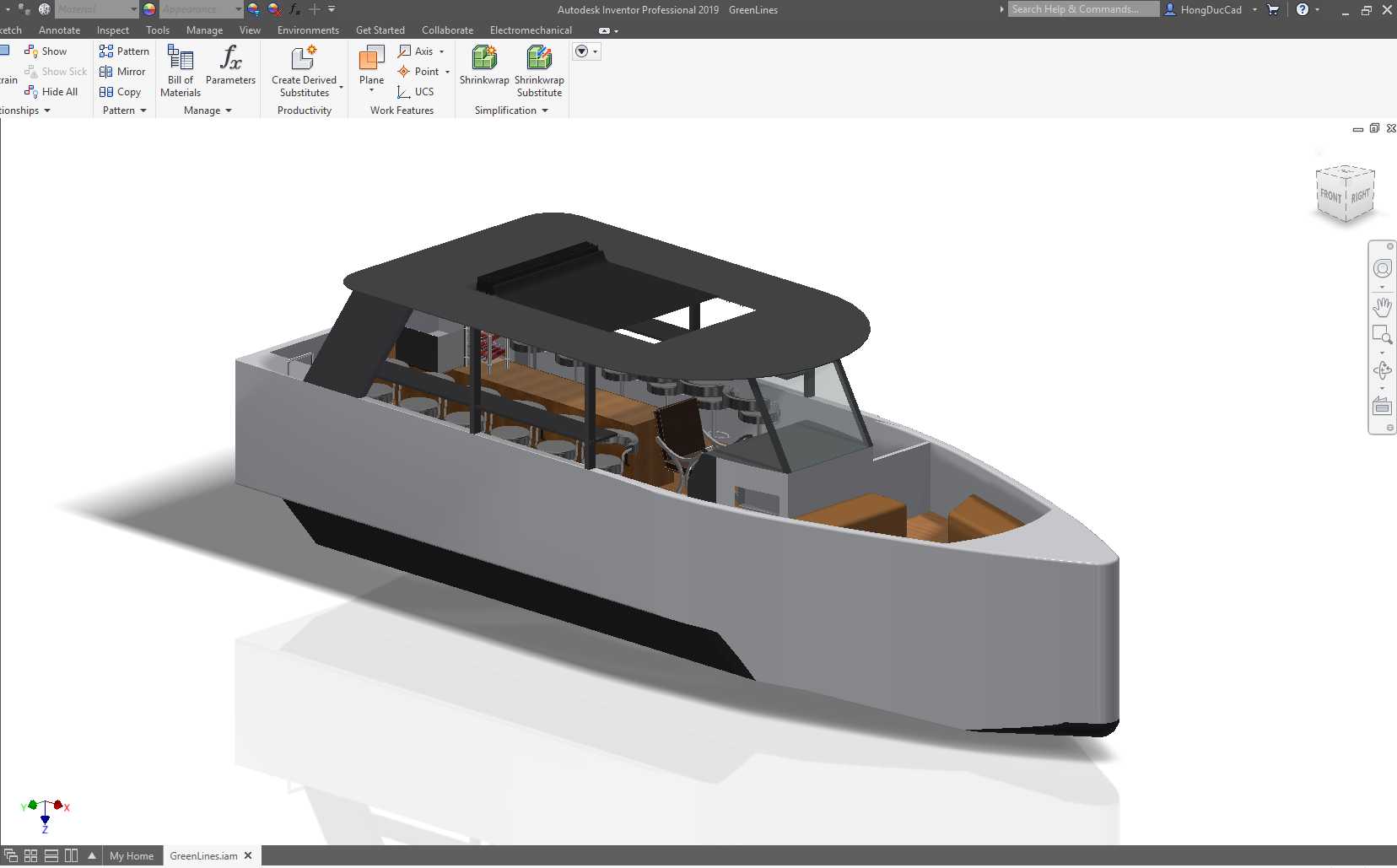Open the Point dropdown arrow
This screenshot has height=868, width=1397.
point(447,72)
